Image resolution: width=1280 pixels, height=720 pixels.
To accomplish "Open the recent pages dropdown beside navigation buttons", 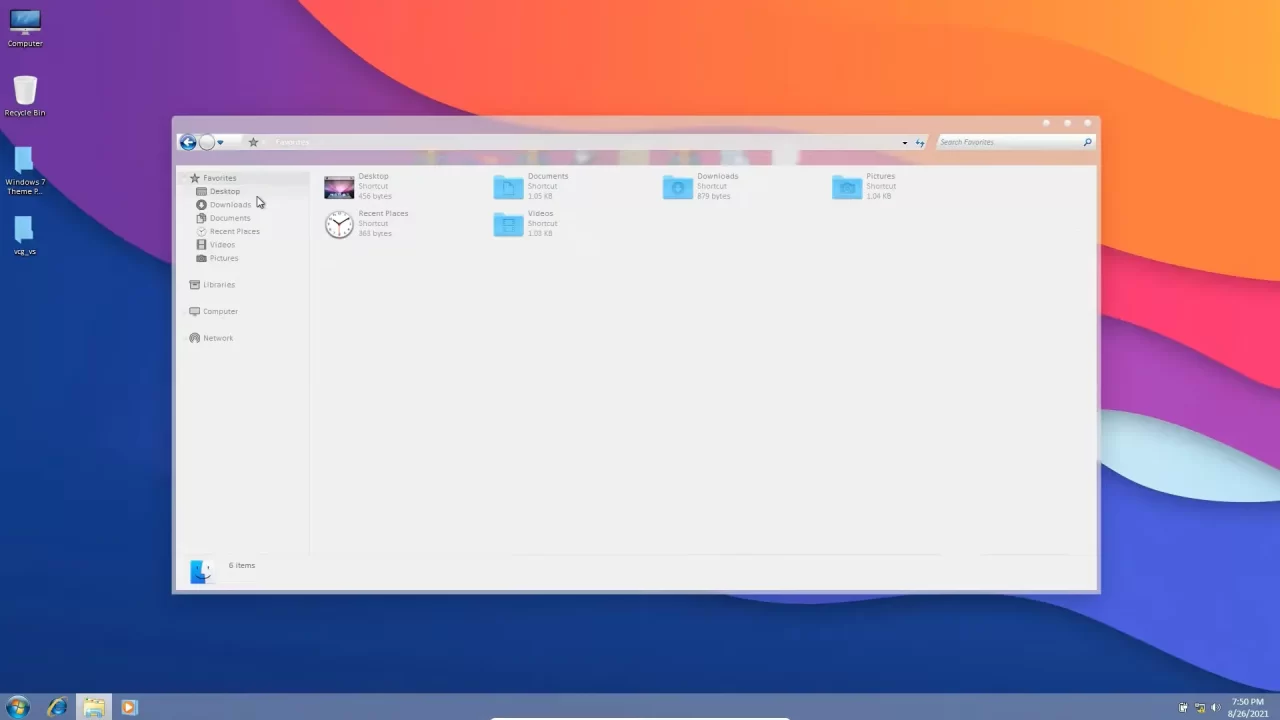I will [221, 143].
